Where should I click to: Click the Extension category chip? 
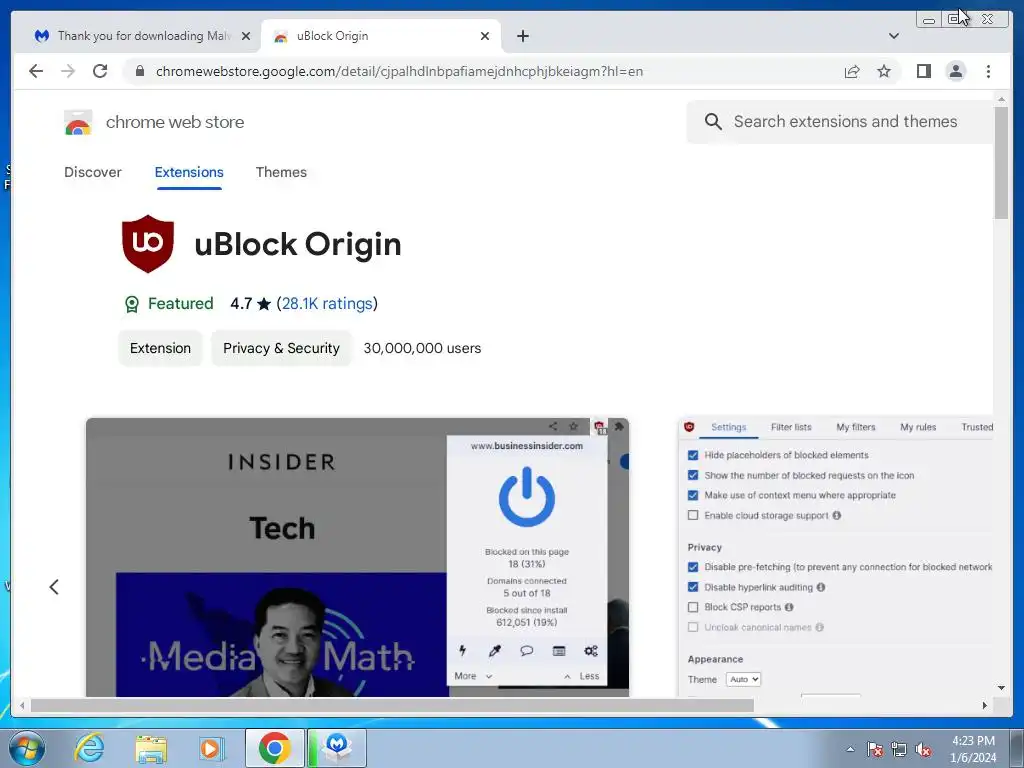pyautogui.click(x=160, y=348)
